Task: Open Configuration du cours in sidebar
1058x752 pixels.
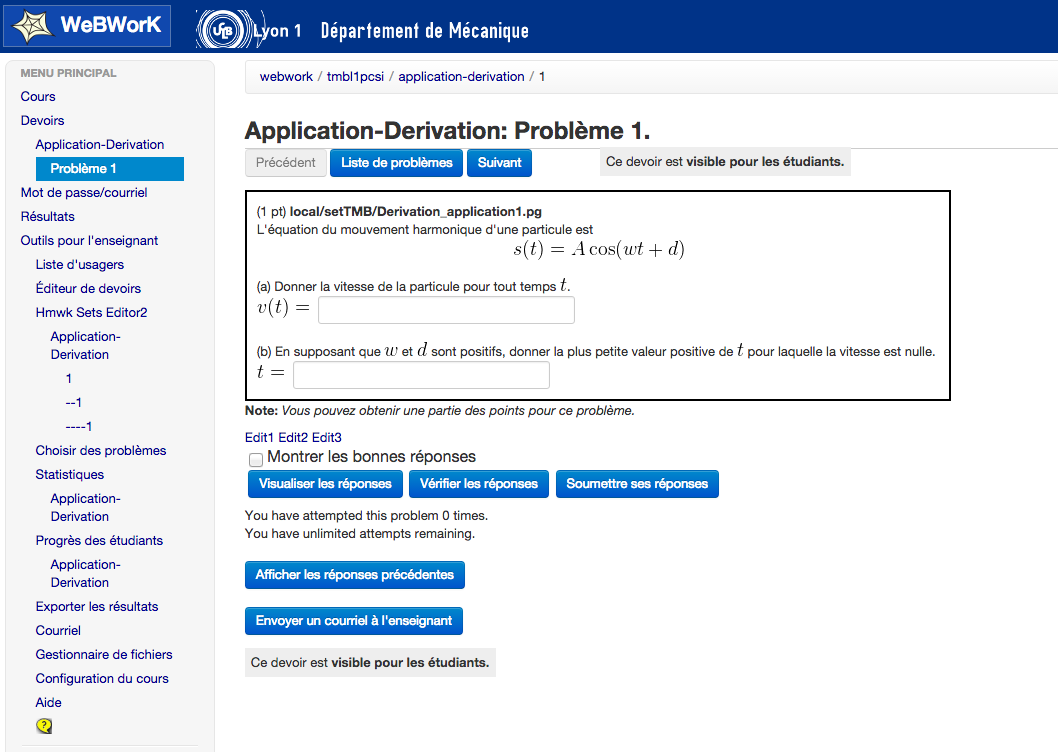Action: pyautogui.click(x=102, y=679)
